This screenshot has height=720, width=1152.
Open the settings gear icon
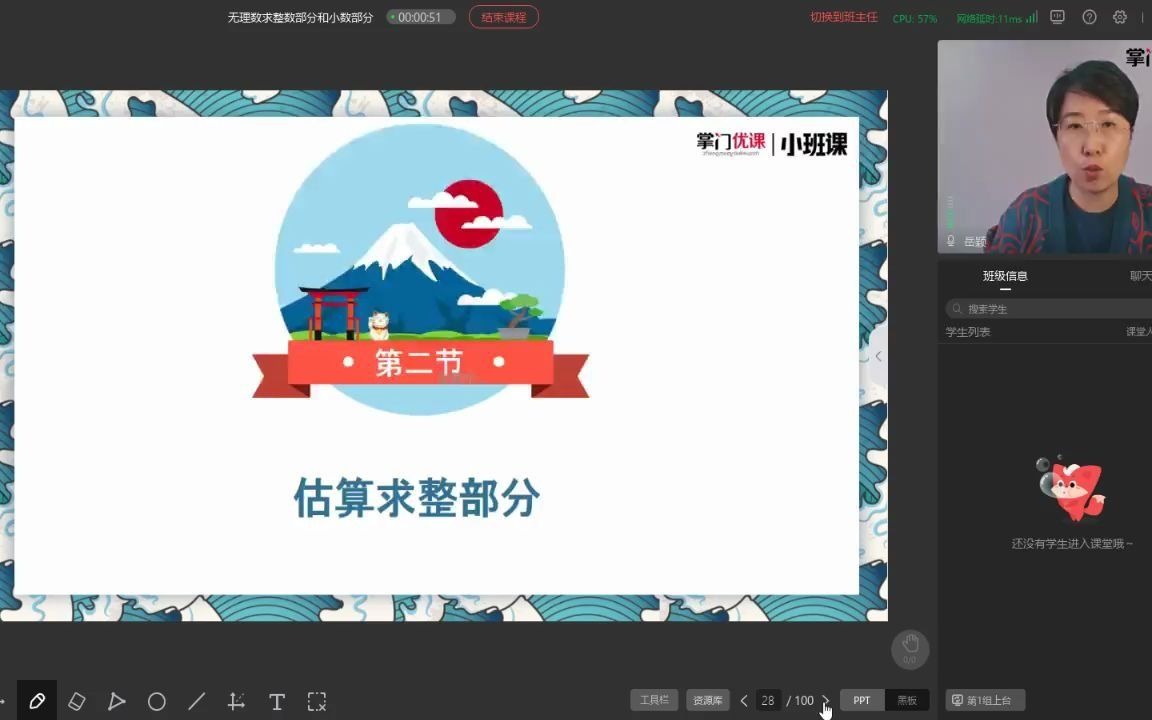click(1120, 17)
